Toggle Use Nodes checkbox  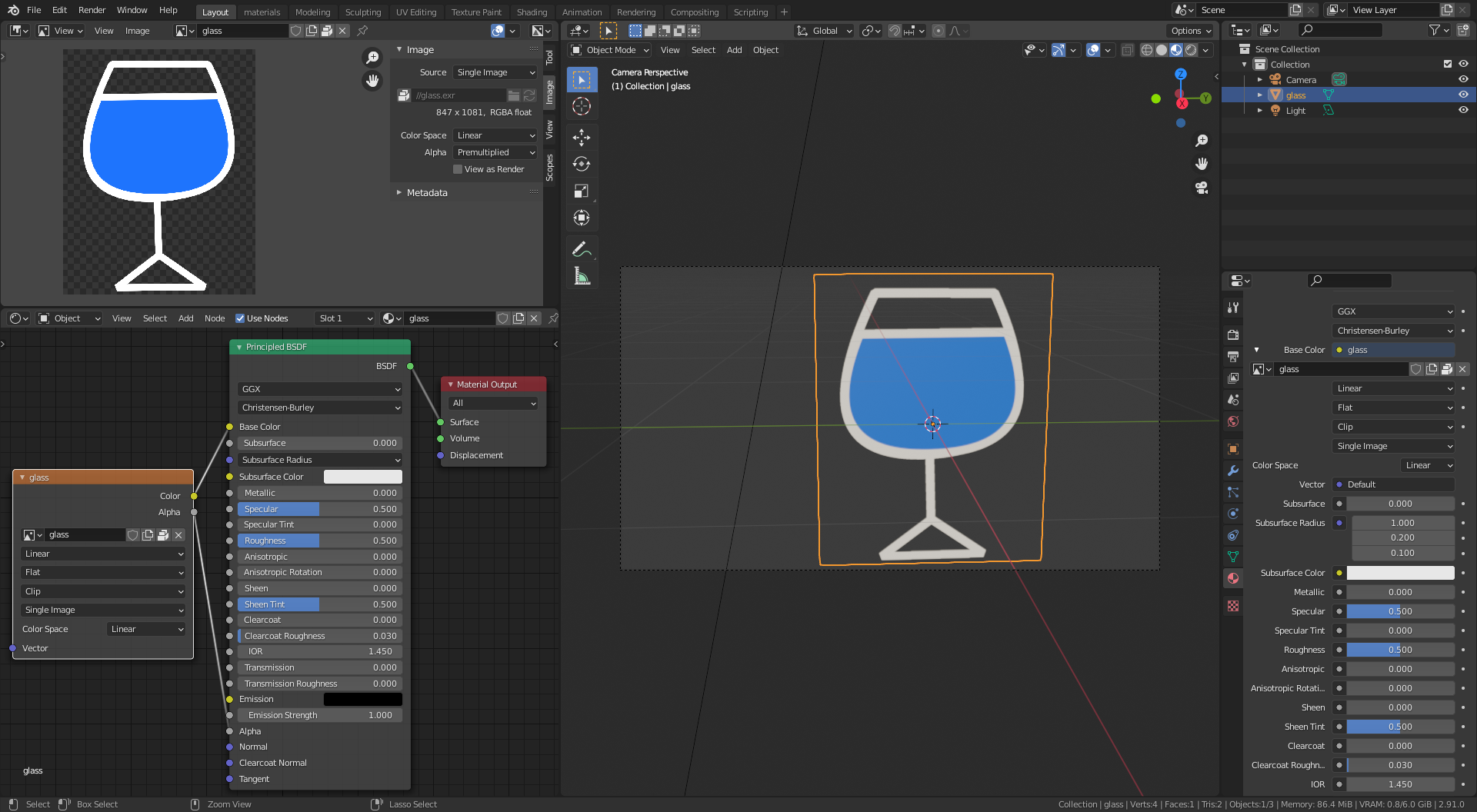pos(240,318)
